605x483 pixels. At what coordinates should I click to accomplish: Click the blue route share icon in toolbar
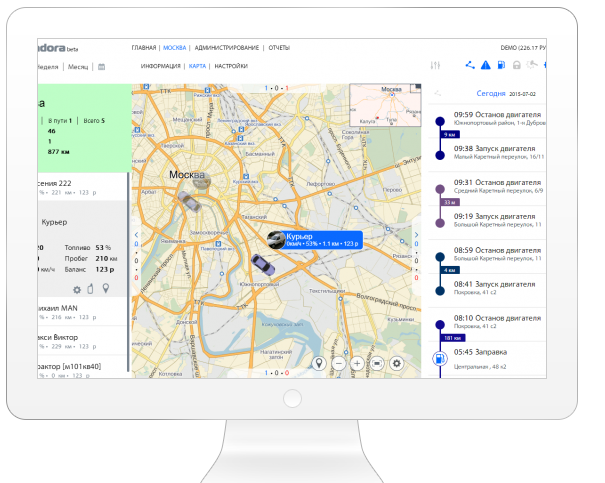tap(470, 65)
